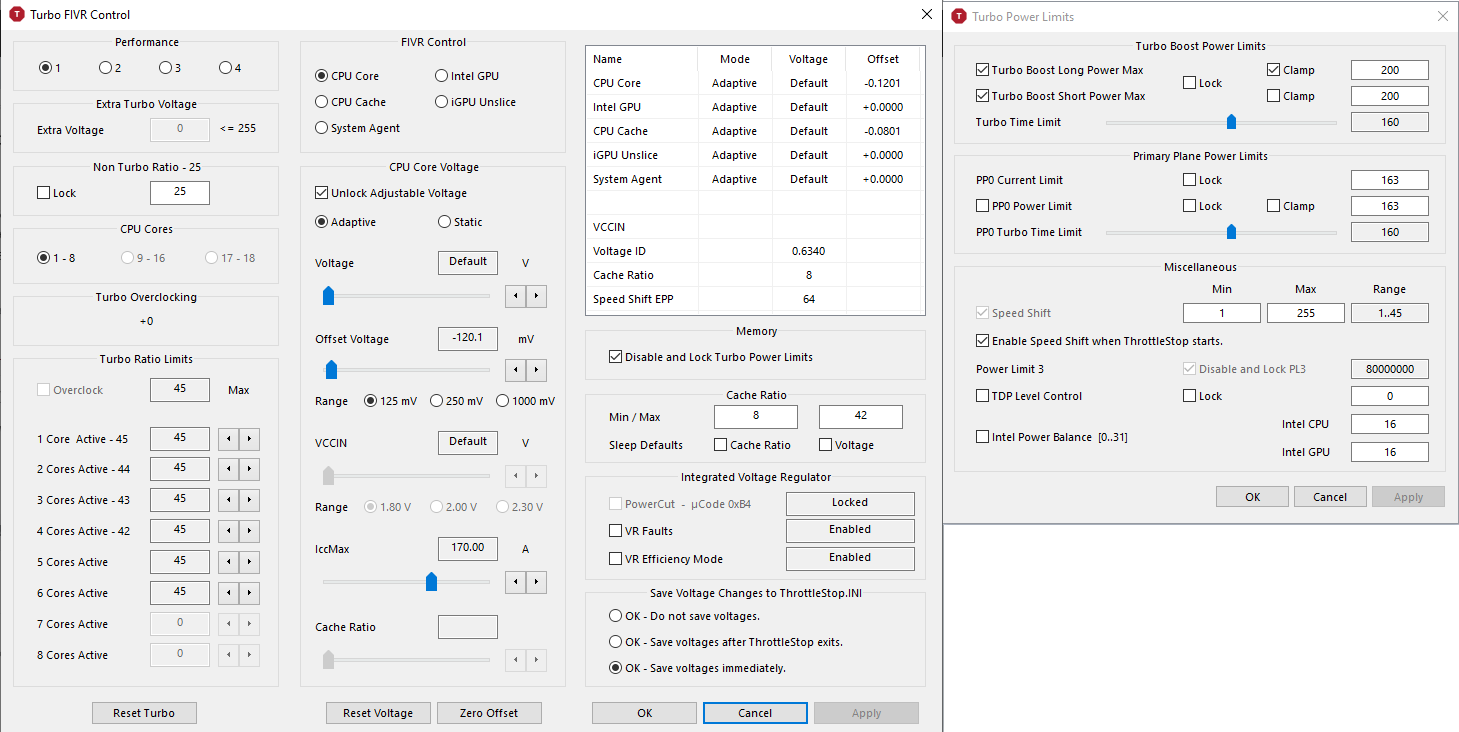Enable the VR Faults checkbox

pyautogui.click(x=615, y=531)
